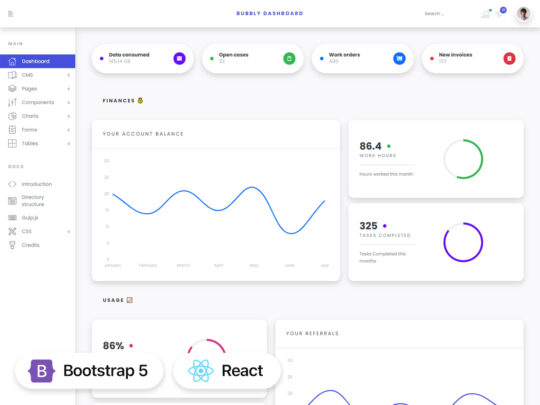
Task: Open the notifications icon with blue badge
Action: point(501,13)
